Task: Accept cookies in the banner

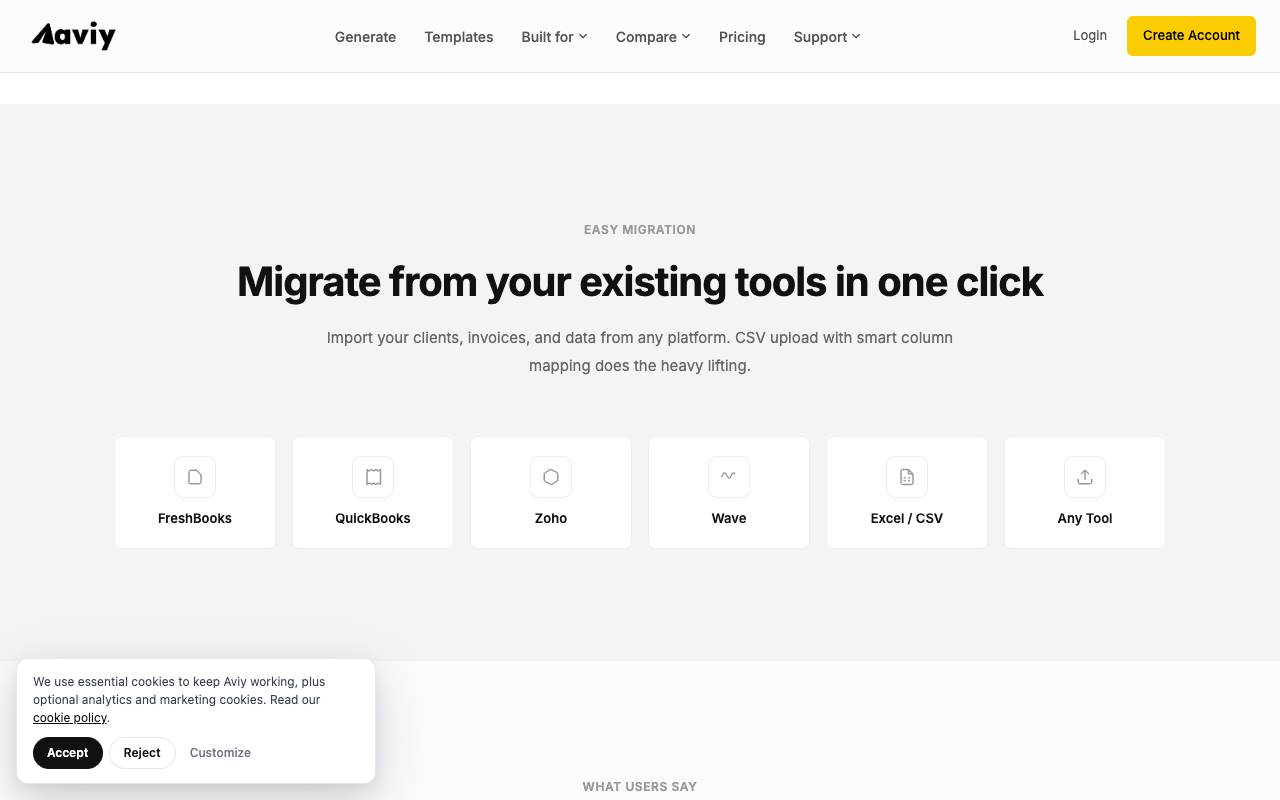Action: [x=68, y=753]
